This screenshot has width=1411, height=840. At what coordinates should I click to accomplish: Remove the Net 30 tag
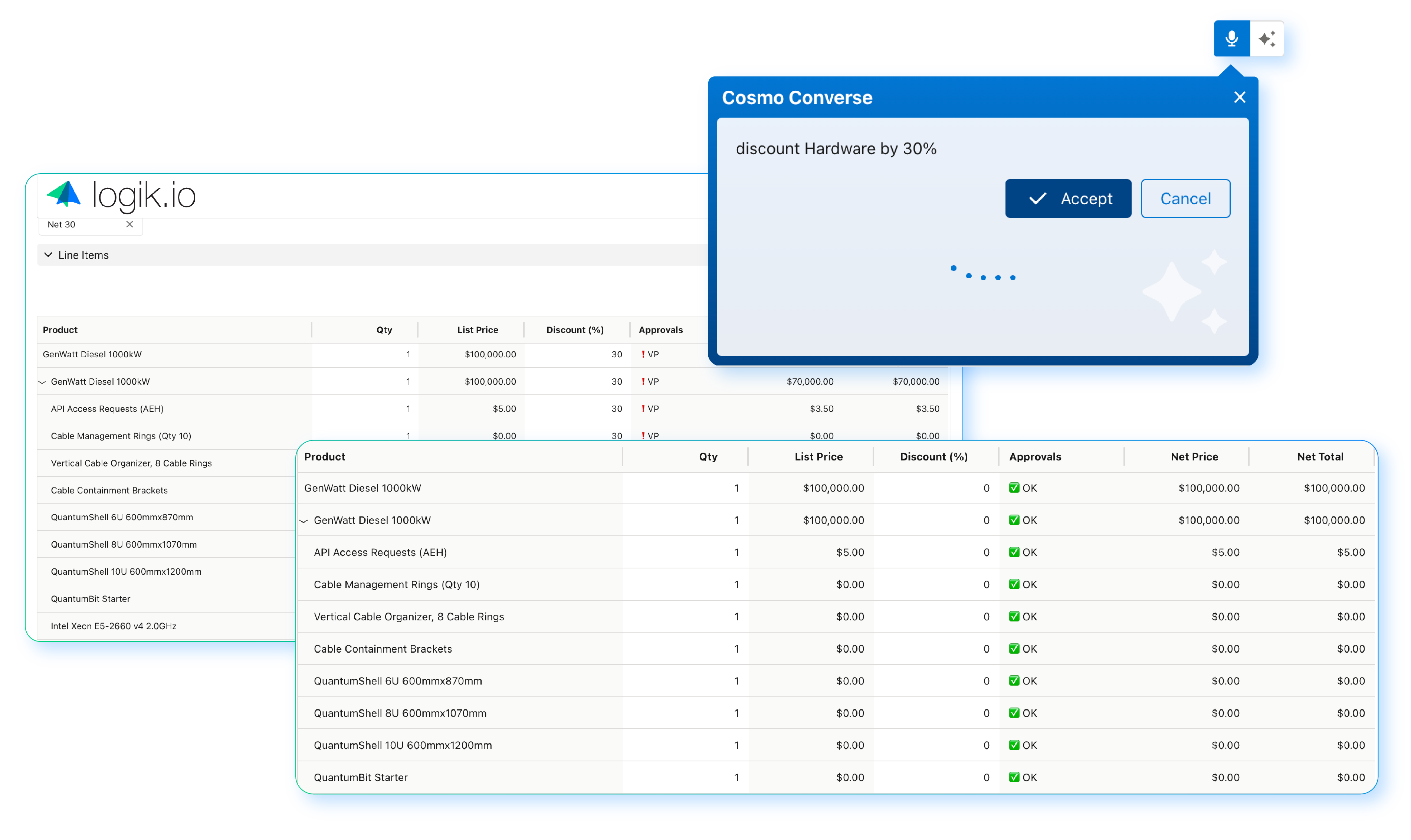[x=129, y=224]
